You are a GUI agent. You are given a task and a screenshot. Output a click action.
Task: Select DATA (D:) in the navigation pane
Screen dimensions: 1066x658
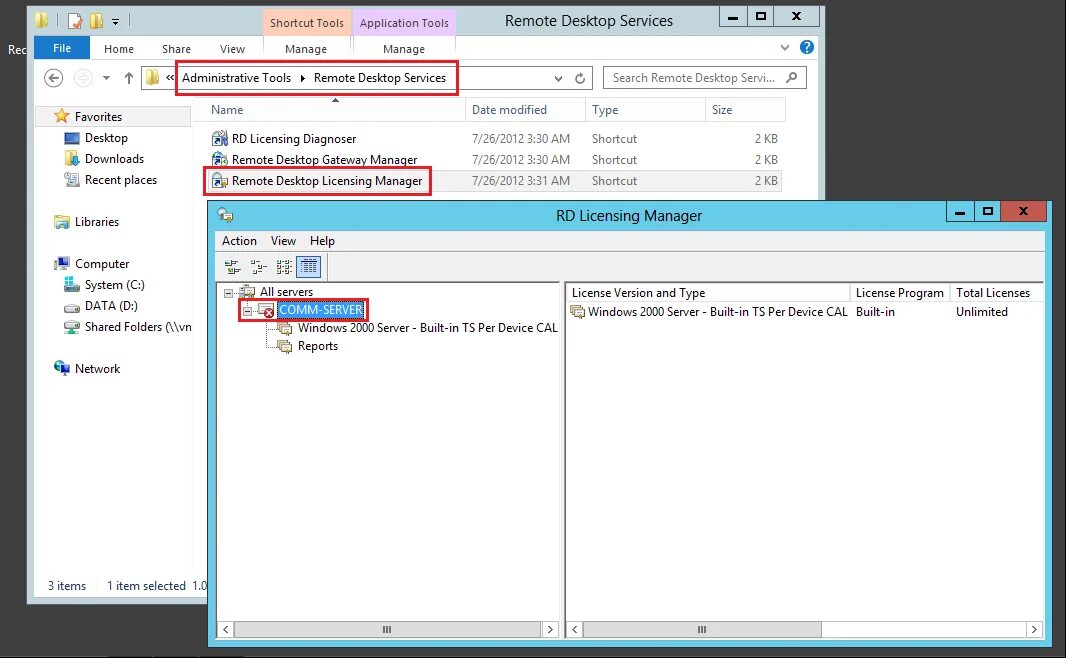point(111,306)
